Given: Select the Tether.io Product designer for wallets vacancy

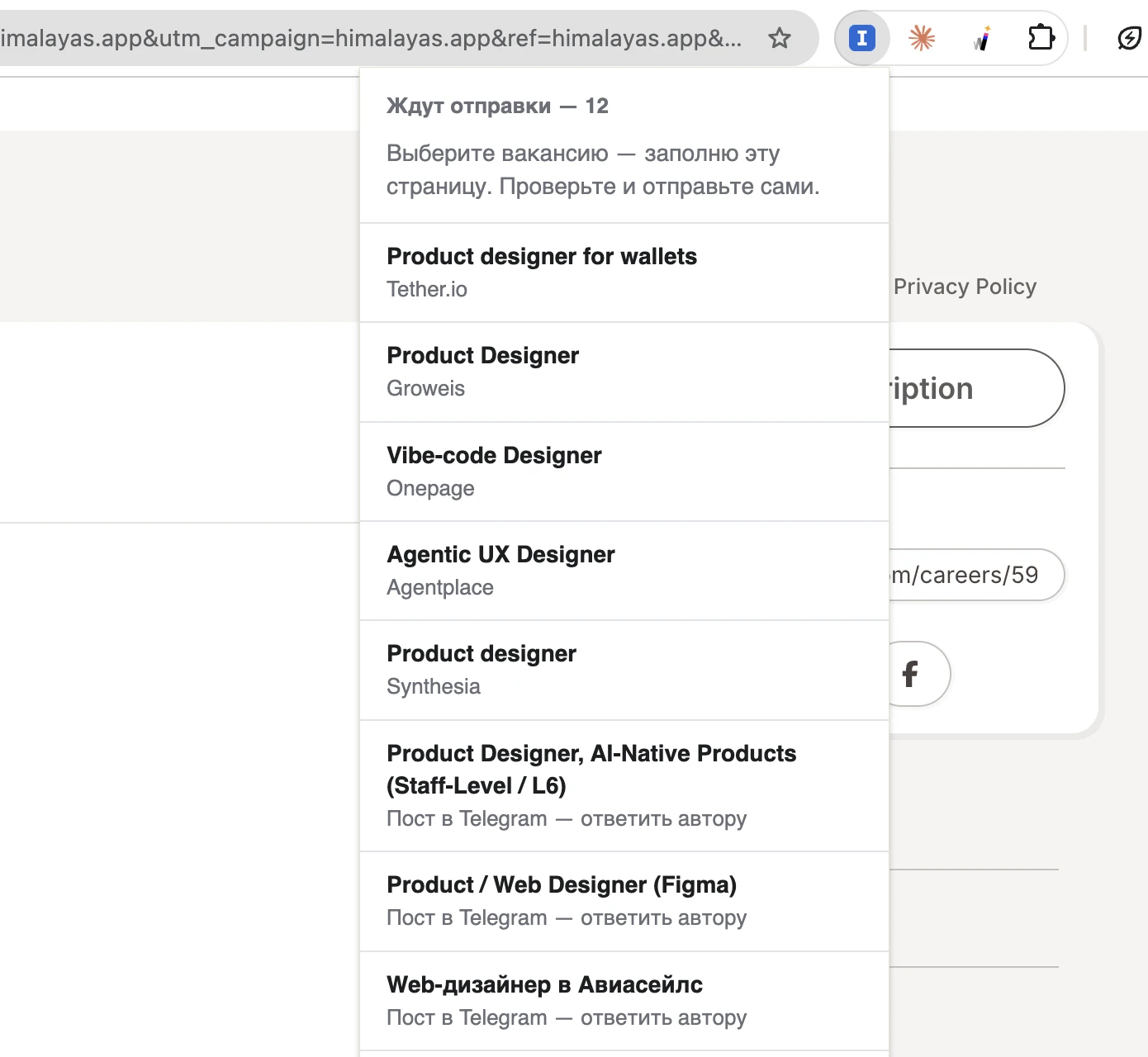Looking at the screenshot, I should (624, 273).
